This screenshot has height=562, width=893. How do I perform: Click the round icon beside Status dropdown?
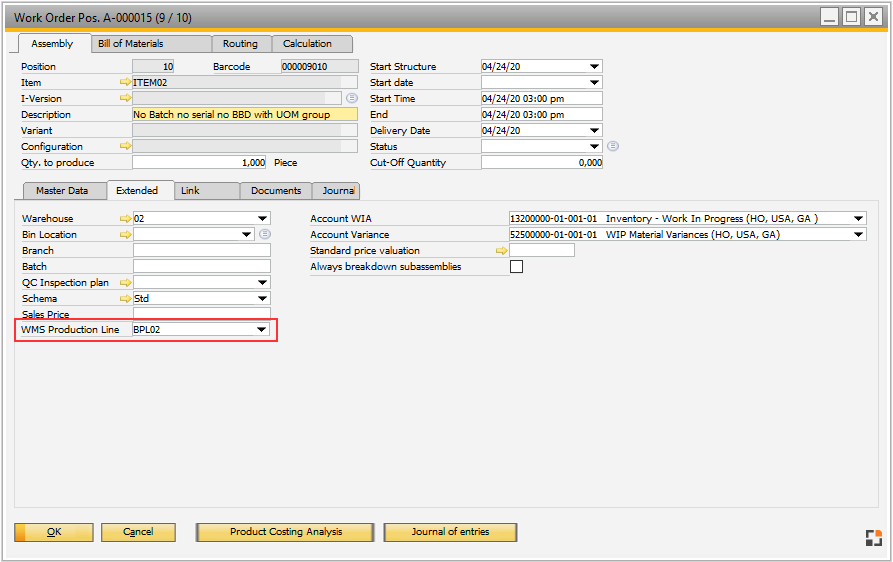(x=613, y=146)
